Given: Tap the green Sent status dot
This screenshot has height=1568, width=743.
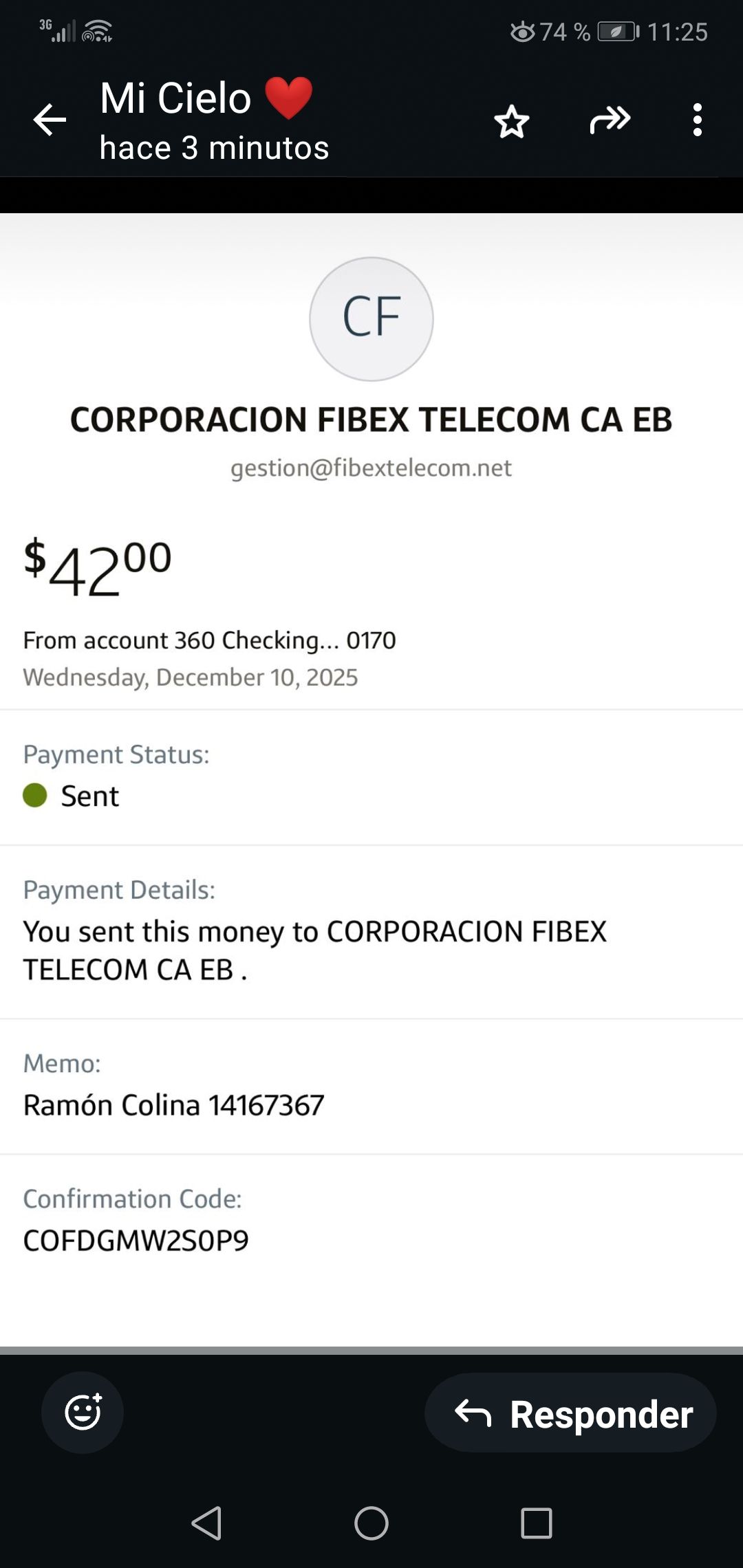Looking at the screenshot, I should [35, 796].
